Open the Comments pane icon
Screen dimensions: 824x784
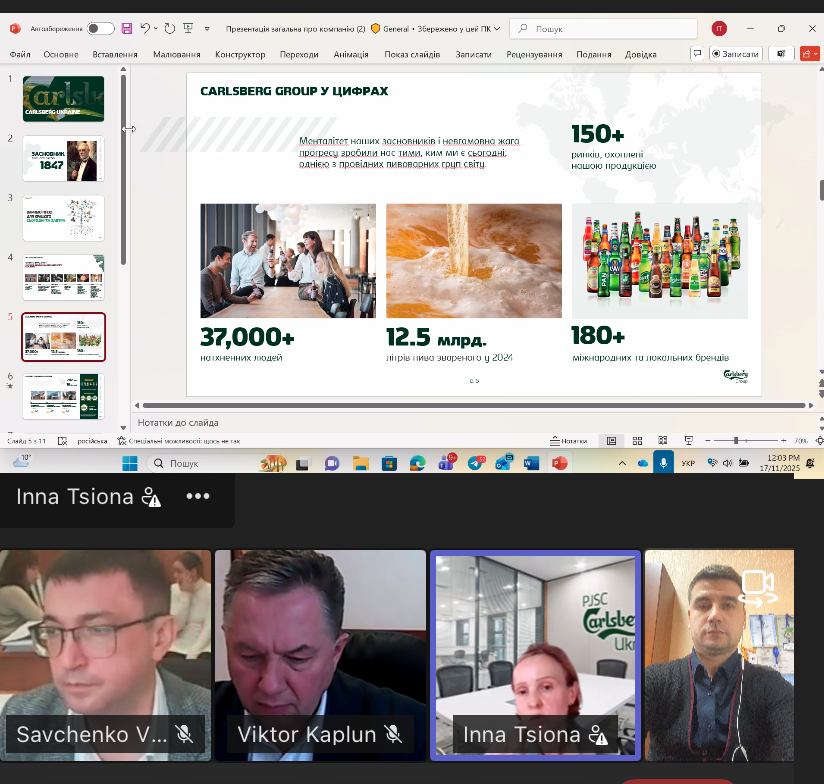pos(697,54)
